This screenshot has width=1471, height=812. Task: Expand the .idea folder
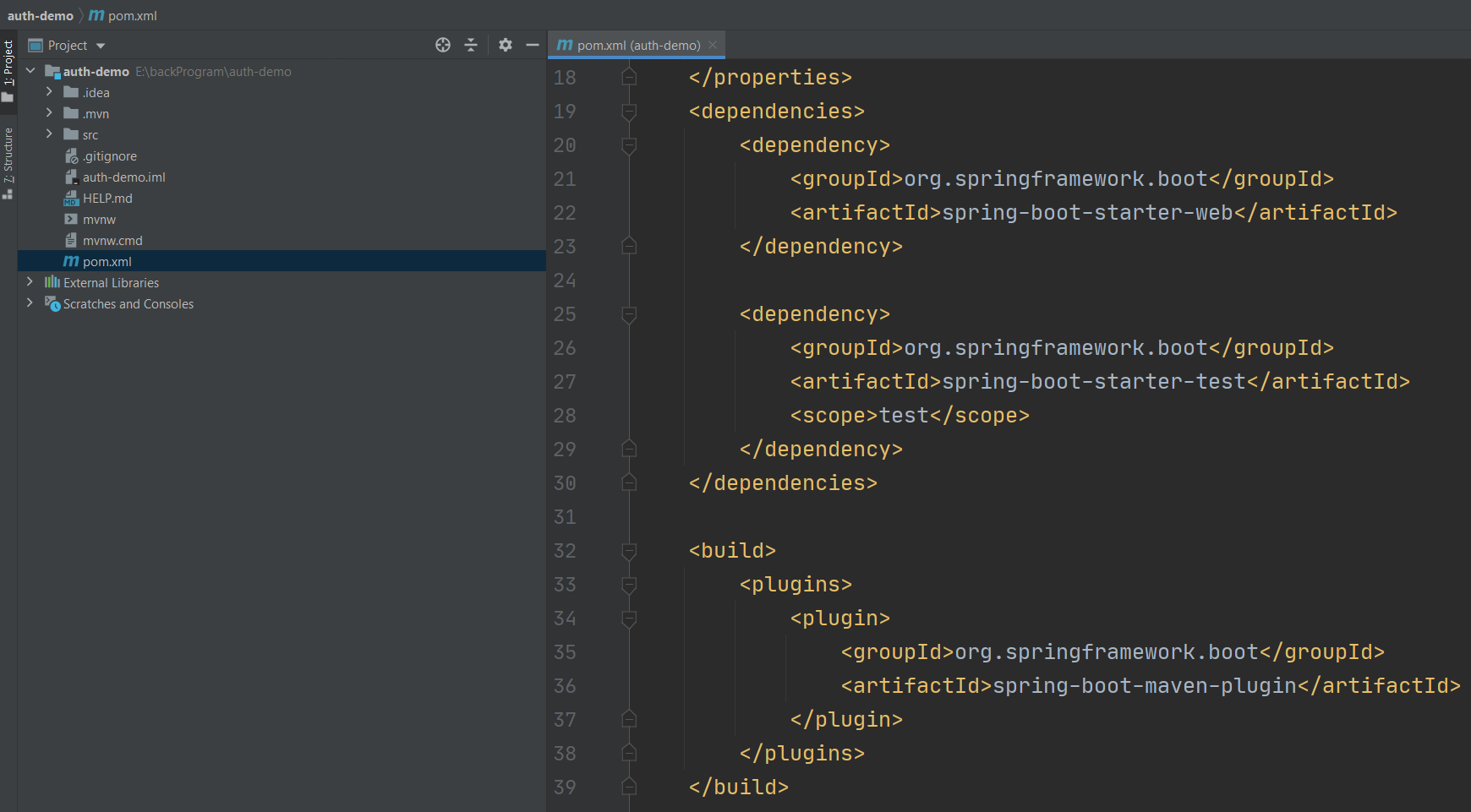pyautogui.click(x=49, y=92)
